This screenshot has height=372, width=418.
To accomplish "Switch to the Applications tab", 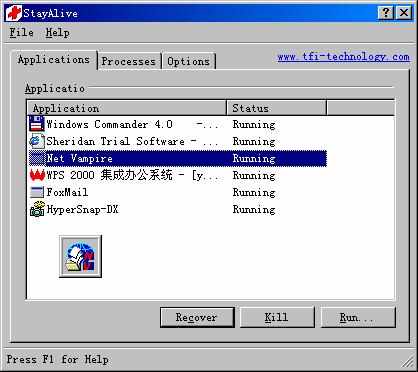I will pyautogui.click(x=54, y=60).
